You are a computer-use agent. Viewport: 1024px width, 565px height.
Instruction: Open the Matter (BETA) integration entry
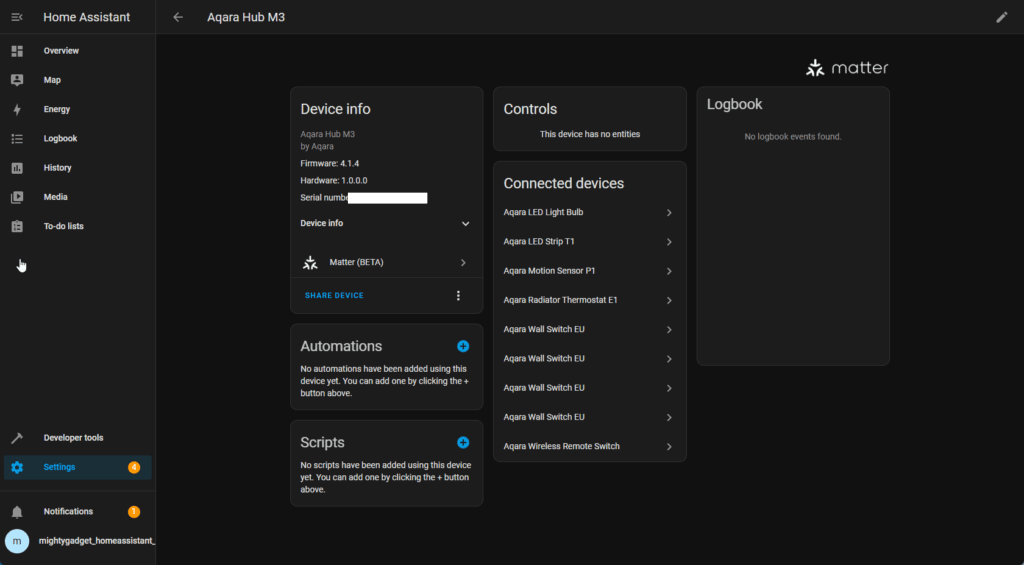[385, 262]
